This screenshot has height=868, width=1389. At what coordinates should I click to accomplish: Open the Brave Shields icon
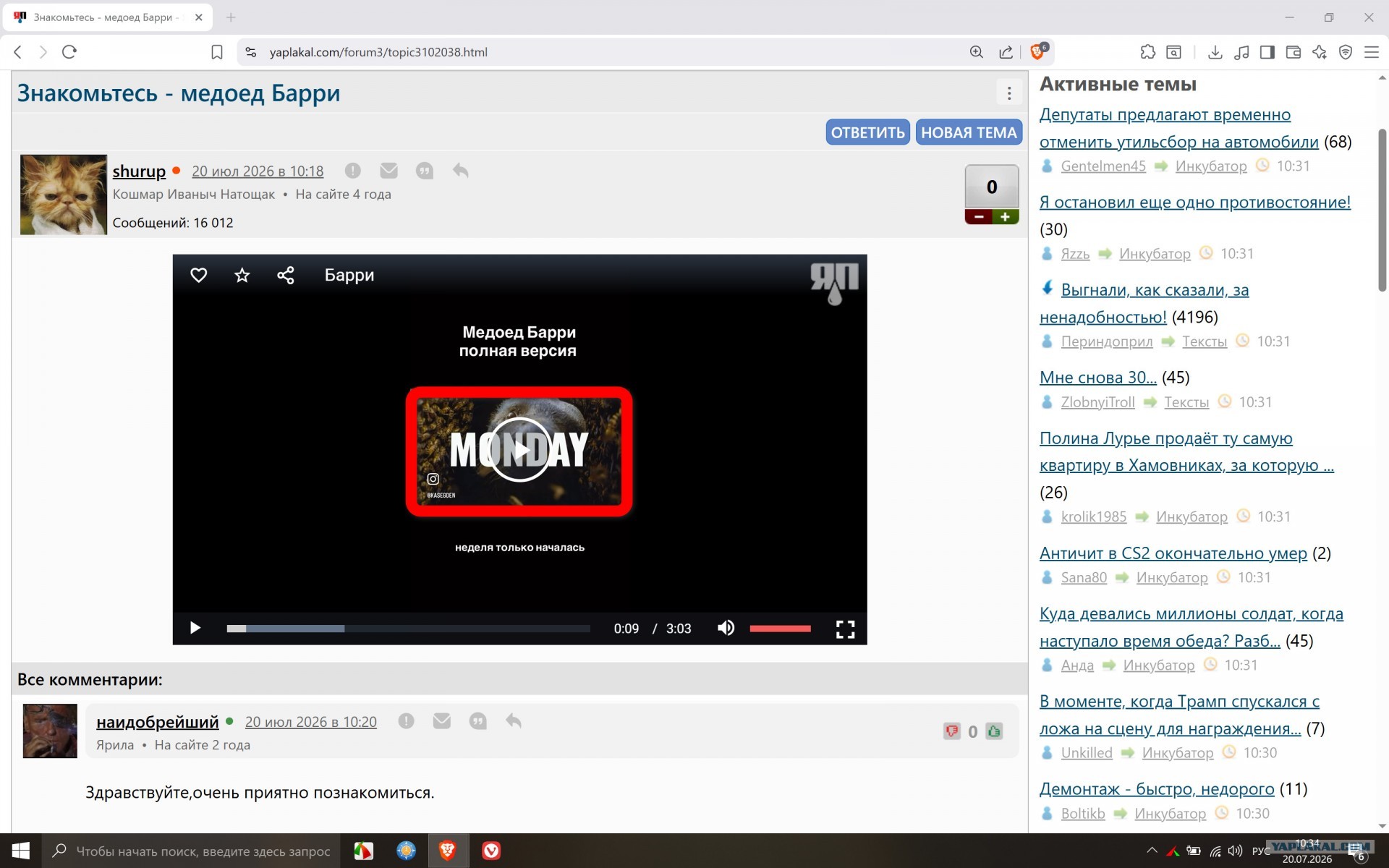pos(1038,51)
